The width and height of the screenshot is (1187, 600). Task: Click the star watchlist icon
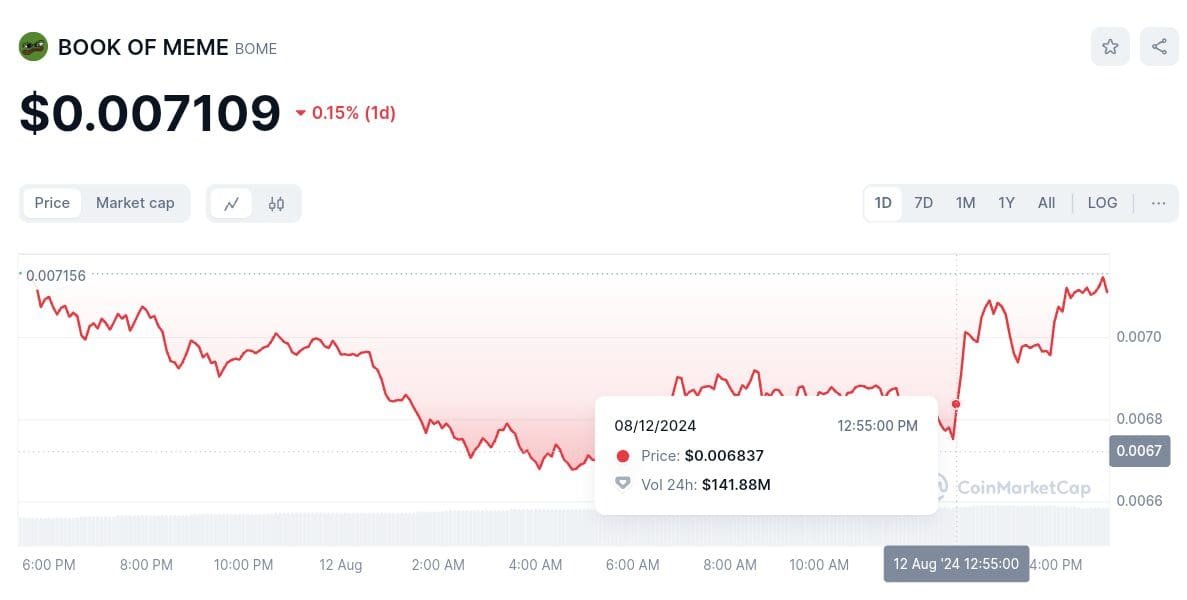1110,46
